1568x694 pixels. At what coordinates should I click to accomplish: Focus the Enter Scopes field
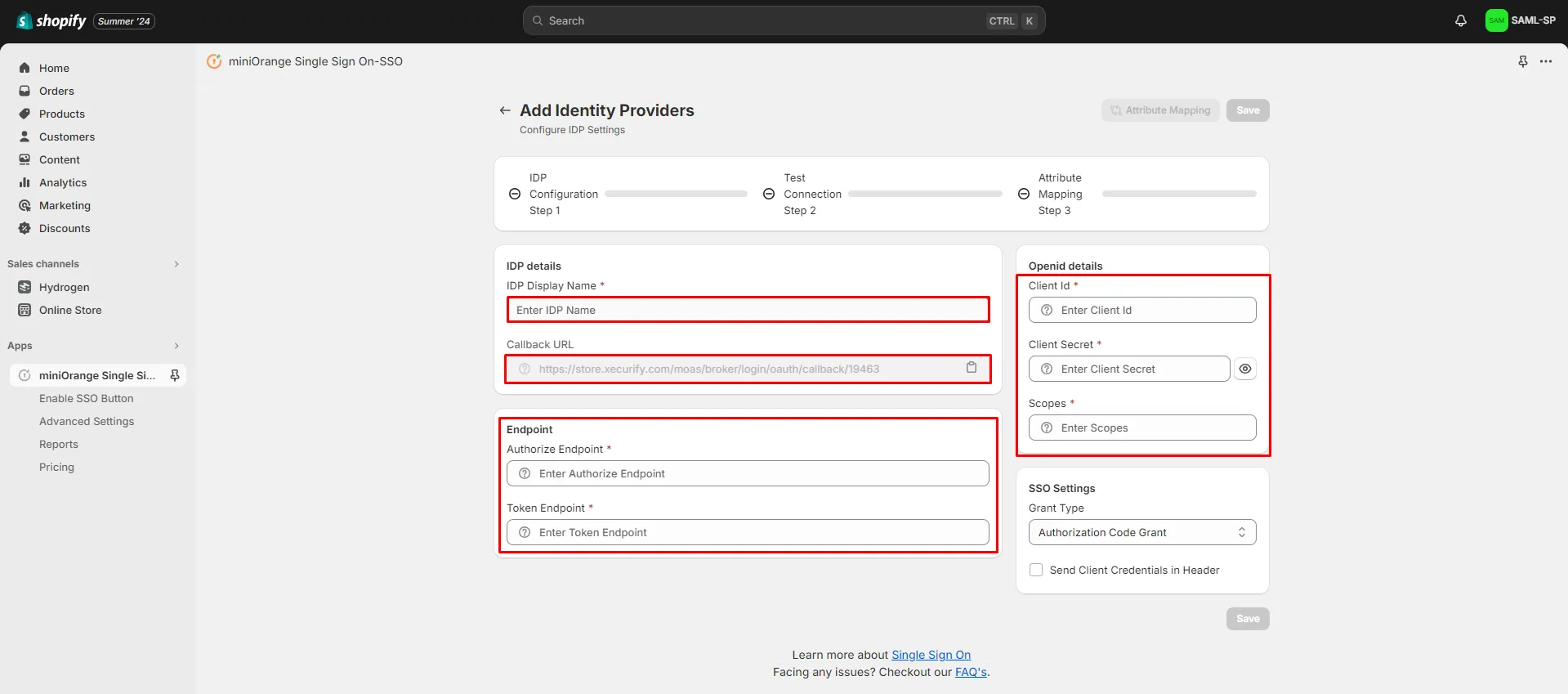click(1142, 428)
